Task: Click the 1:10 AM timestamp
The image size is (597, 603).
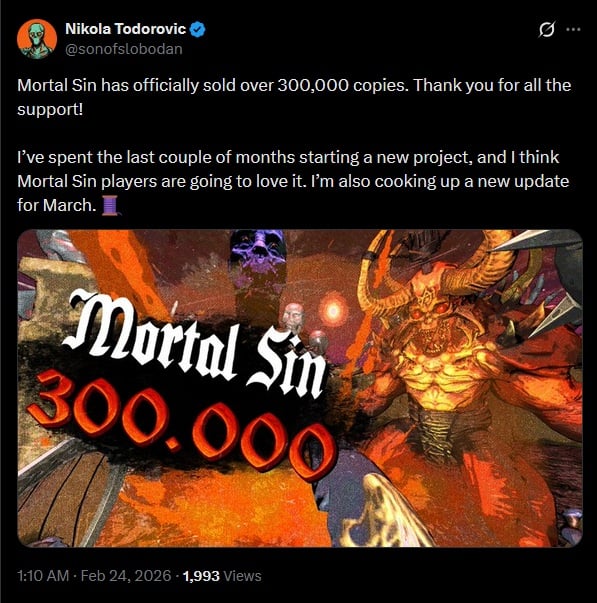Action: click(43, 576)
